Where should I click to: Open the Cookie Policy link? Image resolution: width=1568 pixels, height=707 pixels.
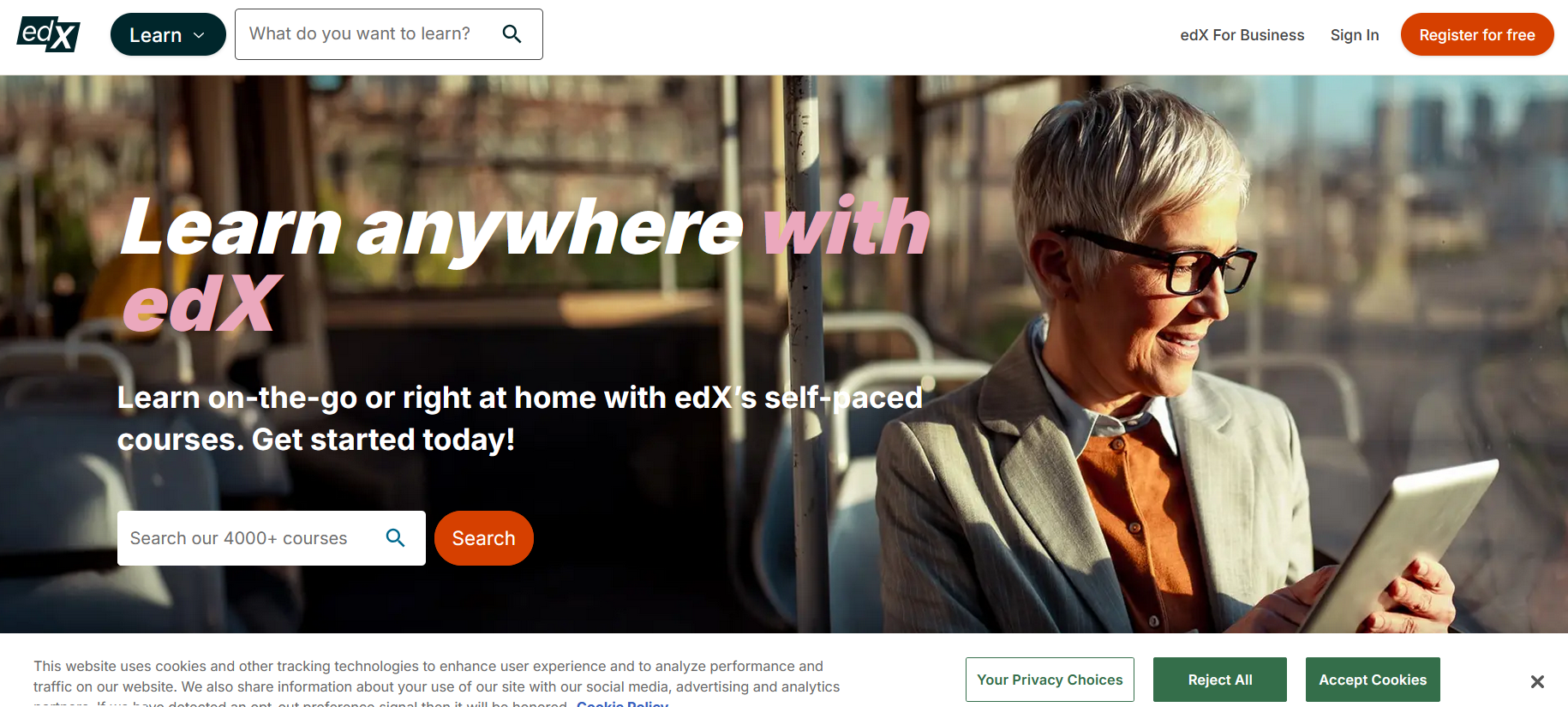pyautogui.click(x=622, y=703)
